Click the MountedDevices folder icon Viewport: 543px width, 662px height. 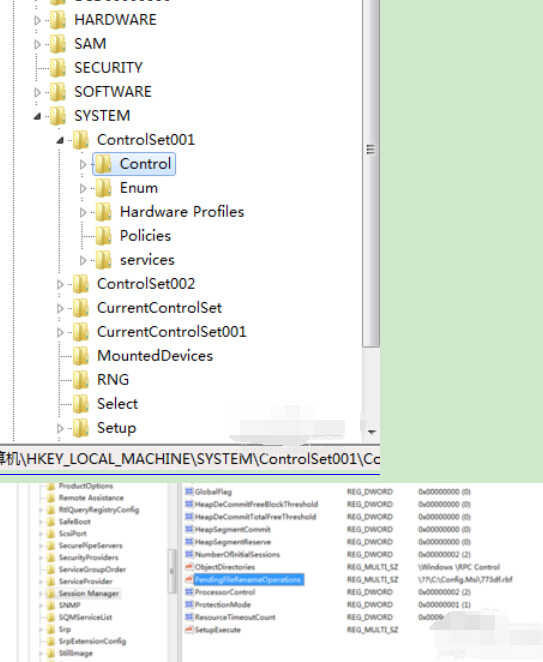[81, 356]
